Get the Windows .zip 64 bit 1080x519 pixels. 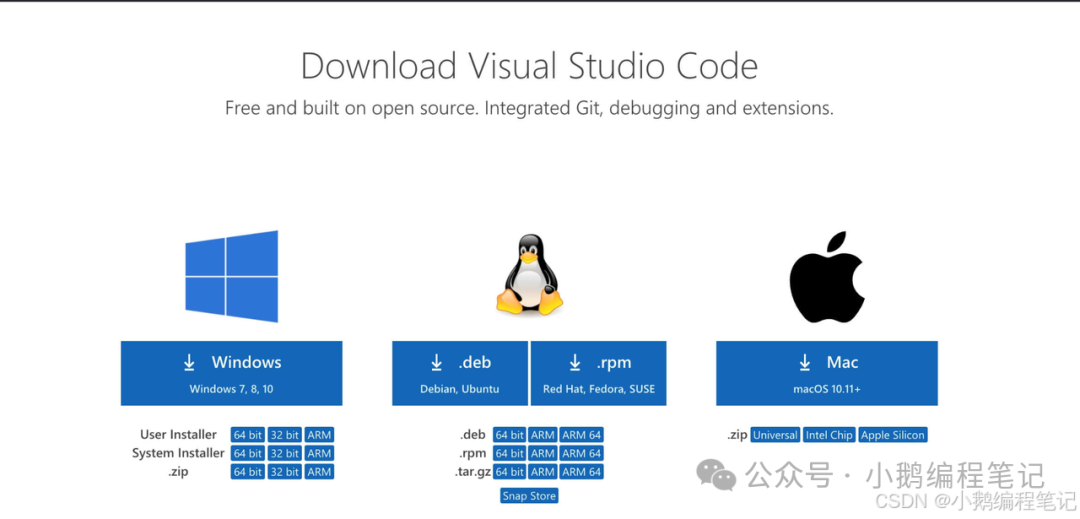click(x=248, y=472)
